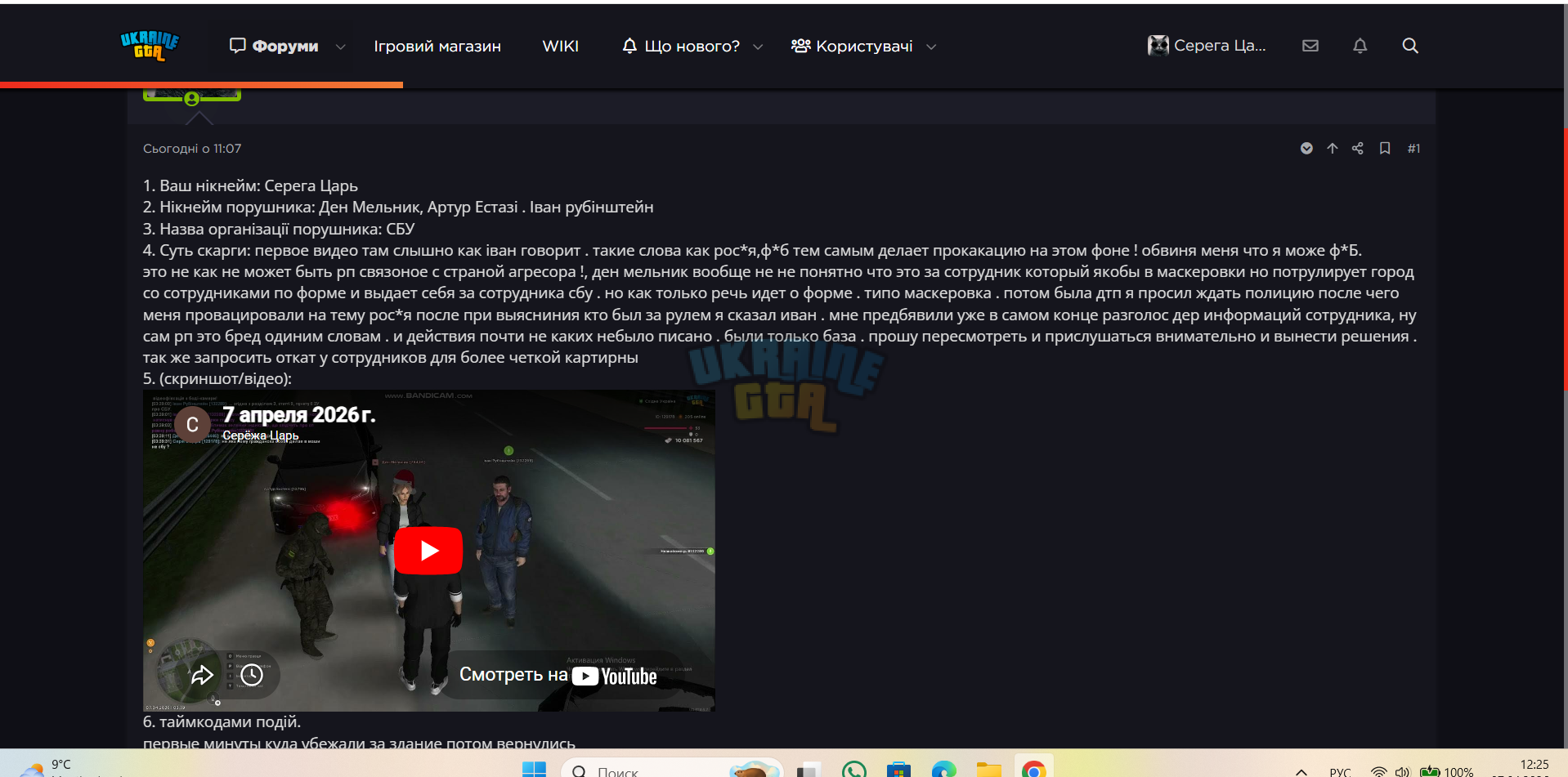This screenshot has height=777, width=1568.
Task: Open post options circle-chevron menu
Action: tap(1306, 148)
